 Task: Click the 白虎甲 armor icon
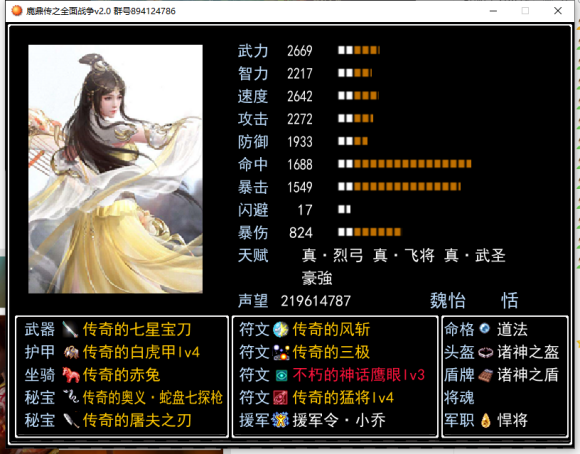point(71,352)
